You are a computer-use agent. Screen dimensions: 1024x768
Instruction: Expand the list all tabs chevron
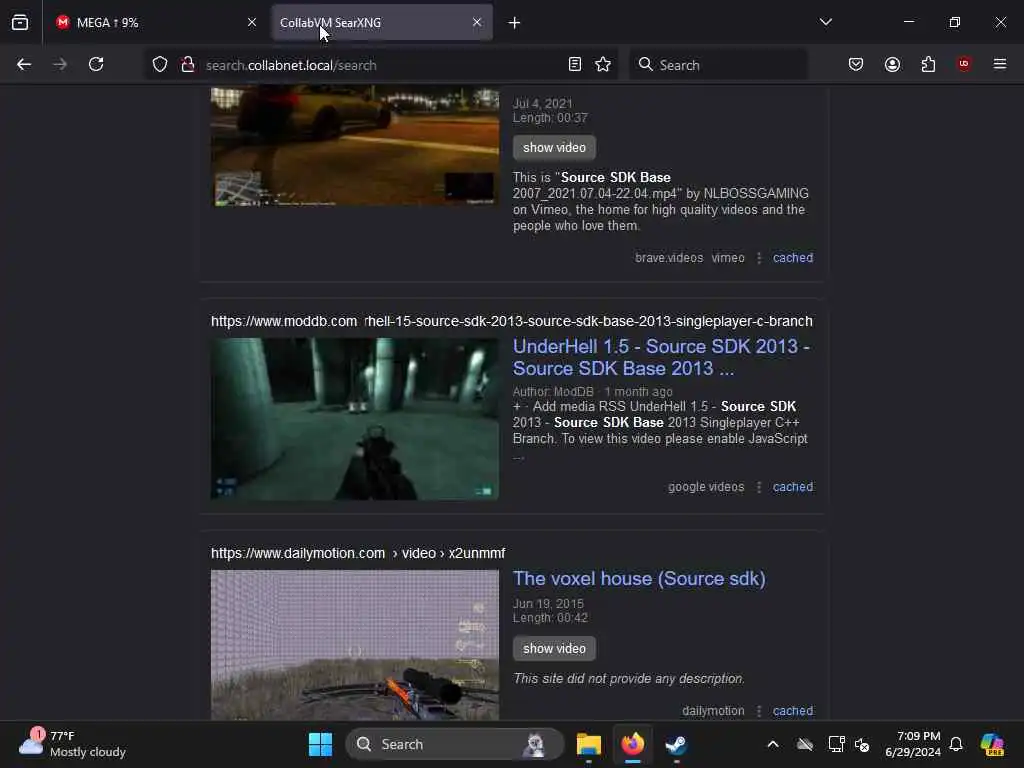[x=825, y=22]
